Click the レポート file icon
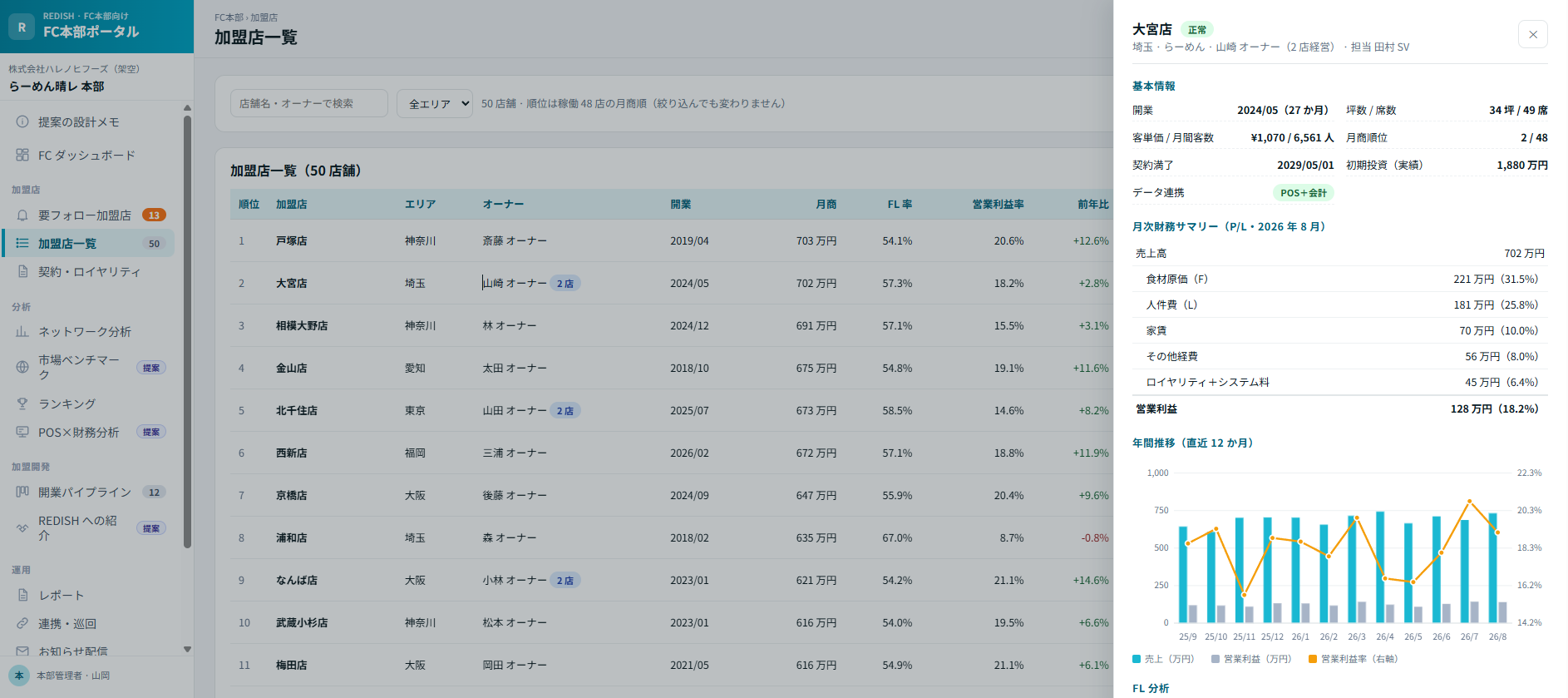Viewport: 1568px width, 698px height. point(22,595)
